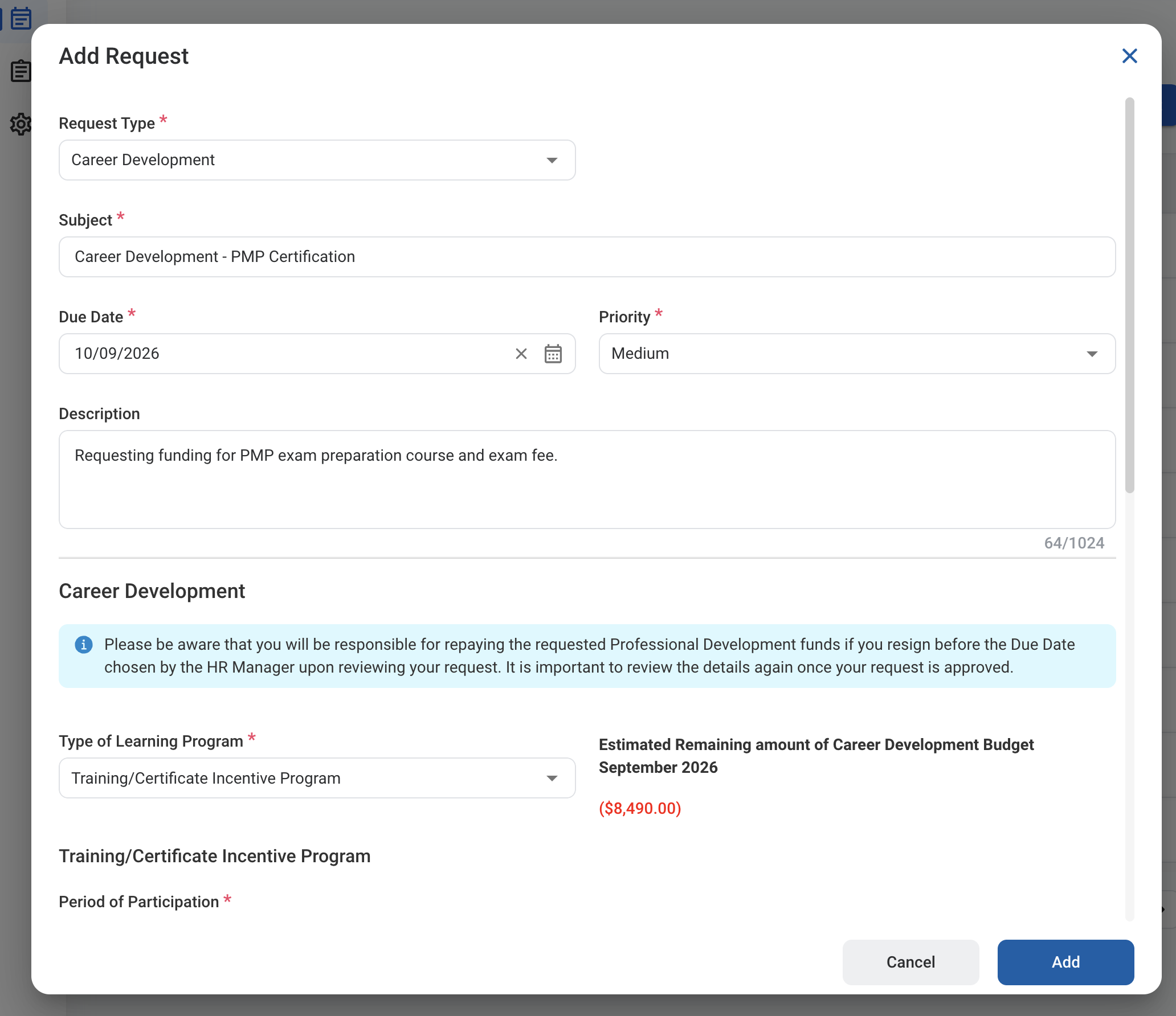Click the ($8,490.00) budget amount
The image size is (1176, 1016).
click(640, 808)
